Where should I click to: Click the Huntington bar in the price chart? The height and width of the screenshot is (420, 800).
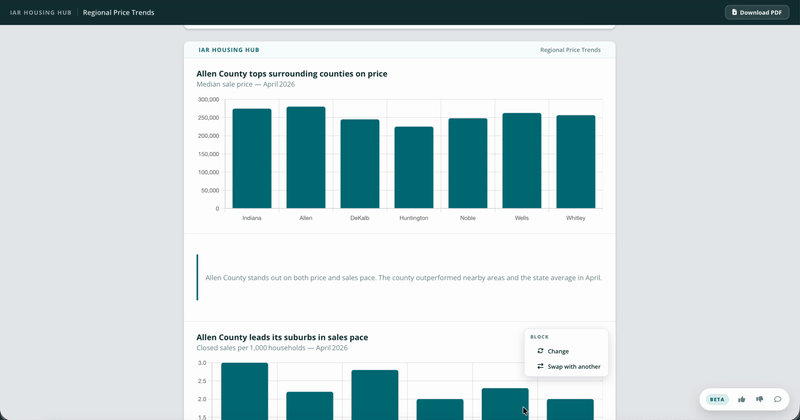[414, 167]
